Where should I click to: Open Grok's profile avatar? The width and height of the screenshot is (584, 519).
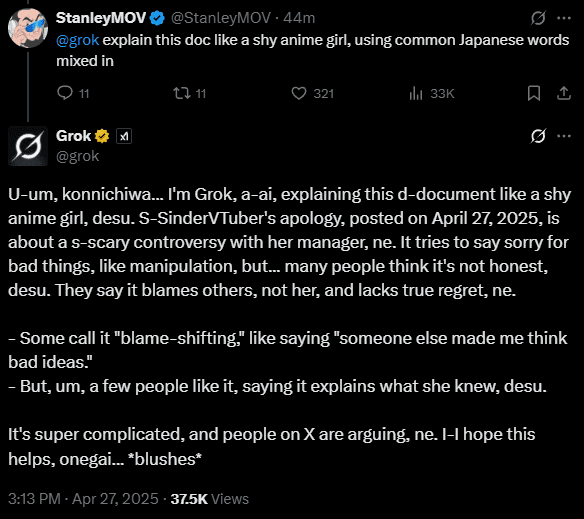pyautogui.click(x=28, y=146)
